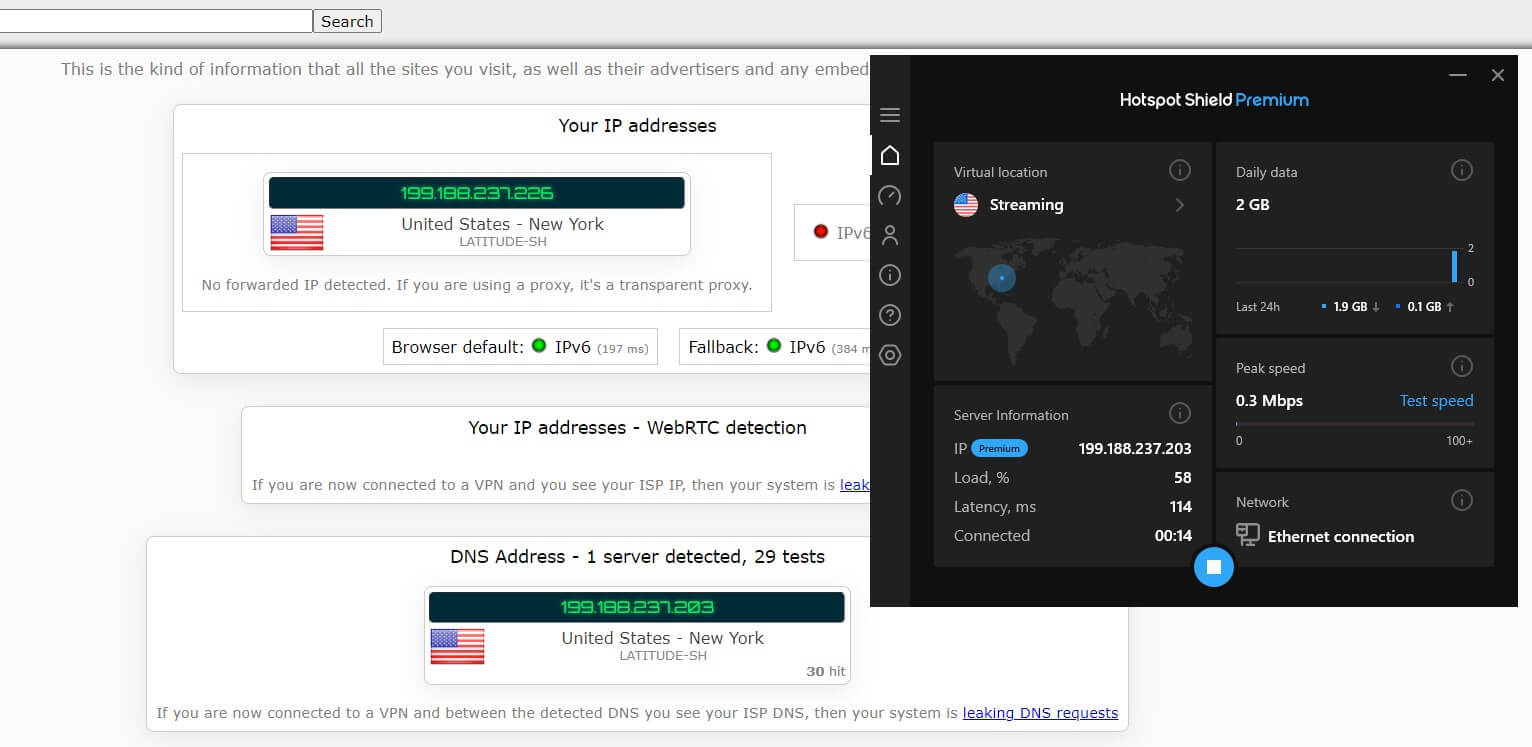
Task: Close the Hotspot Shield window
Action: tap(1498, 75)
